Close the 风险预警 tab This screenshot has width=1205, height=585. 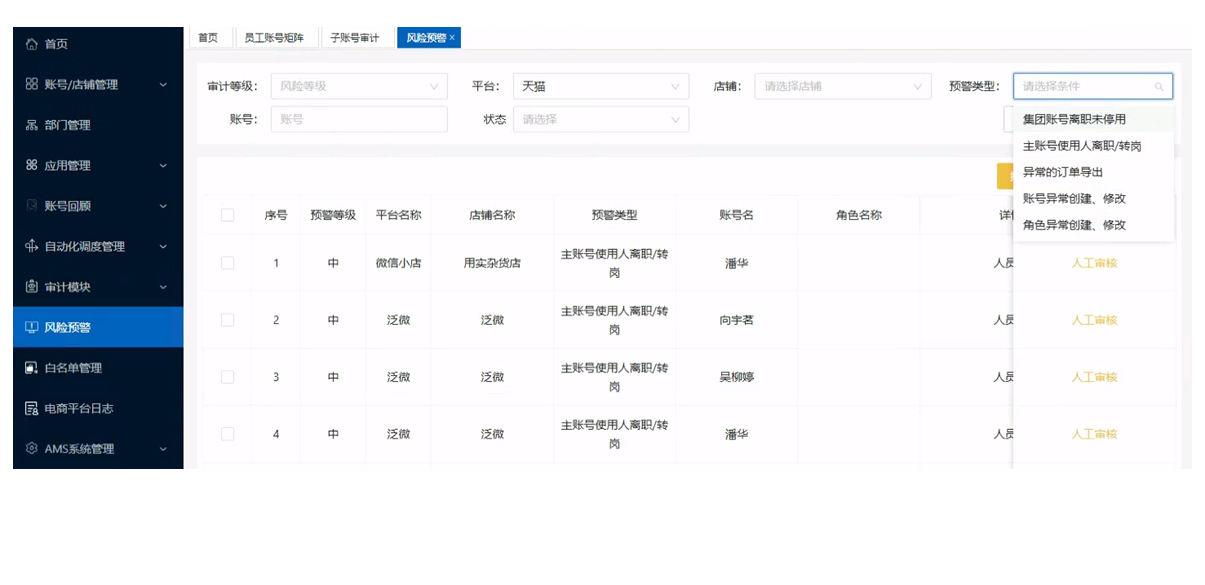click(x=452, y=38)
